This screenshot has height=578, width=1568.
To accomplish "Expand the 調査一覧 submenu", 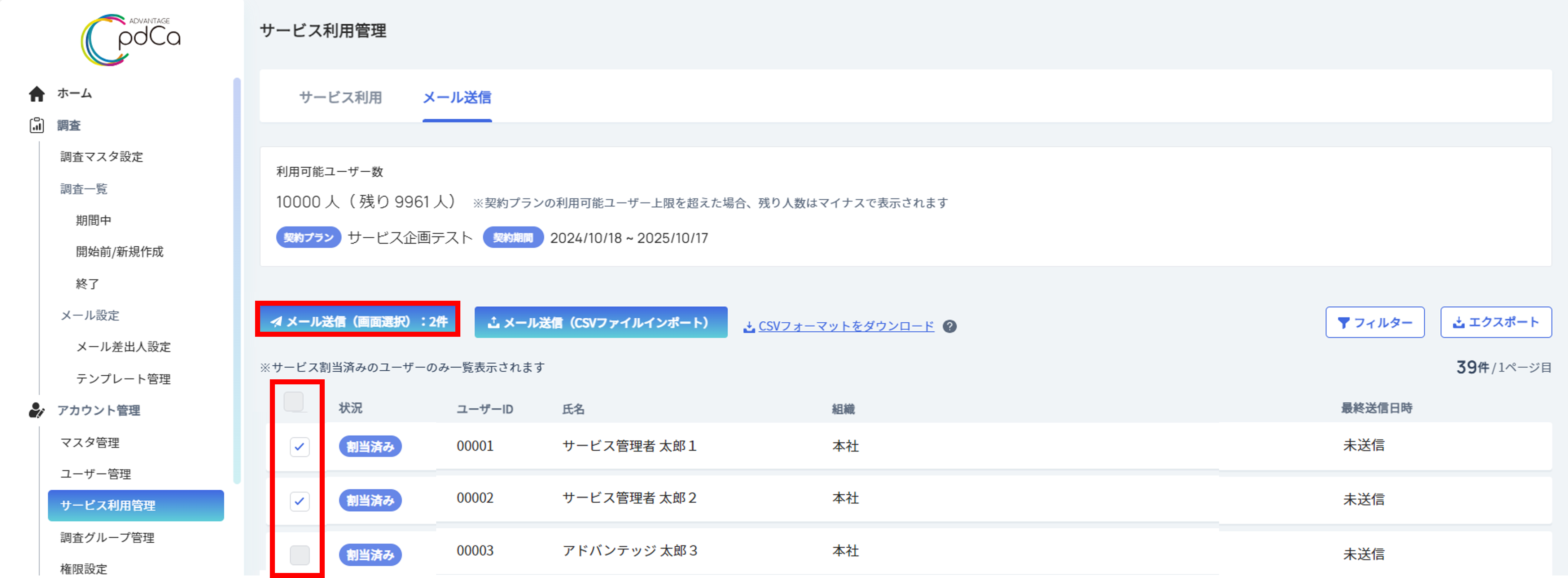I will [x=83, y=189].
